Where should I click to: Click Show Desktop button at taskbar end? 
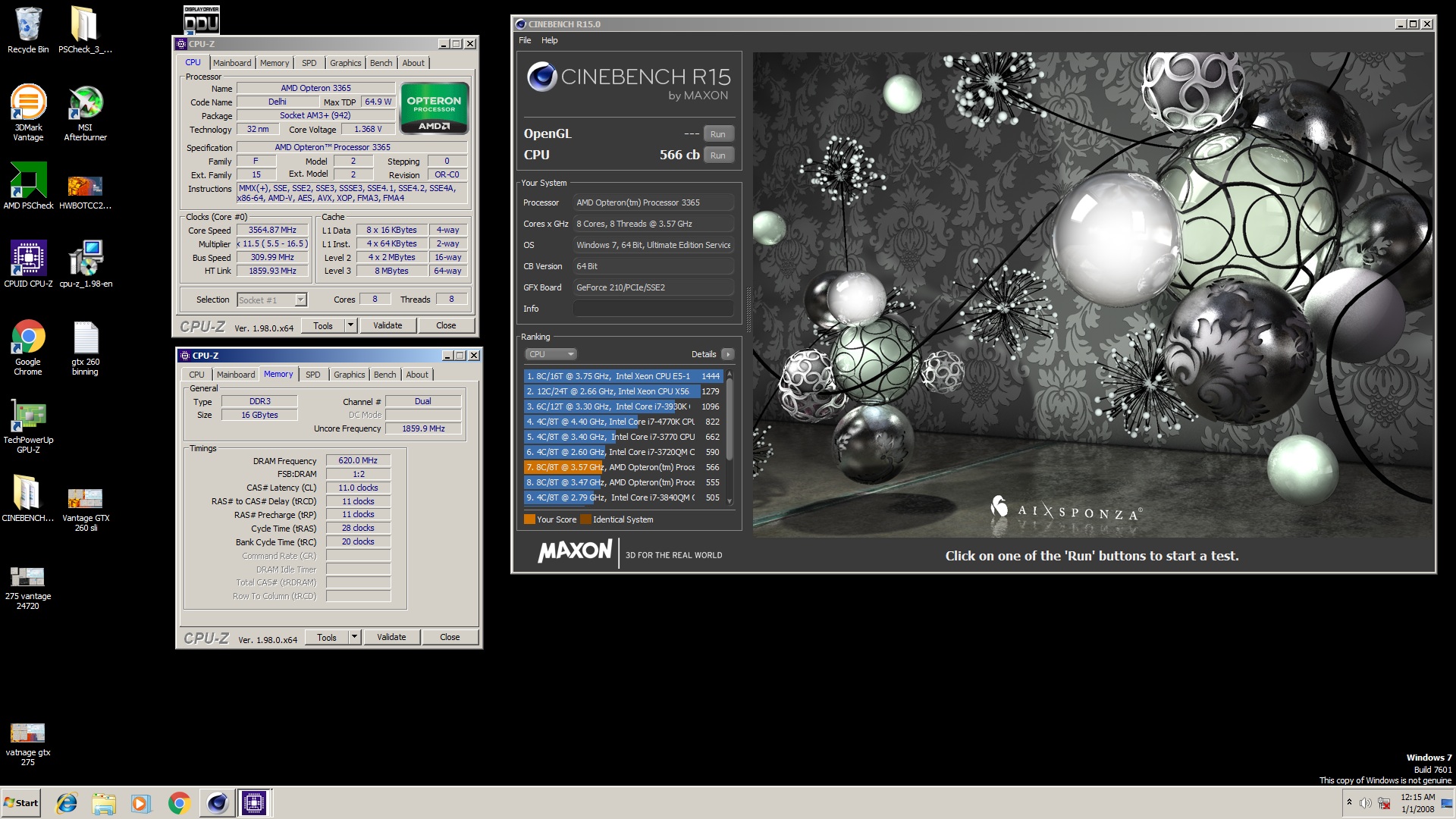click(1447, 803)
